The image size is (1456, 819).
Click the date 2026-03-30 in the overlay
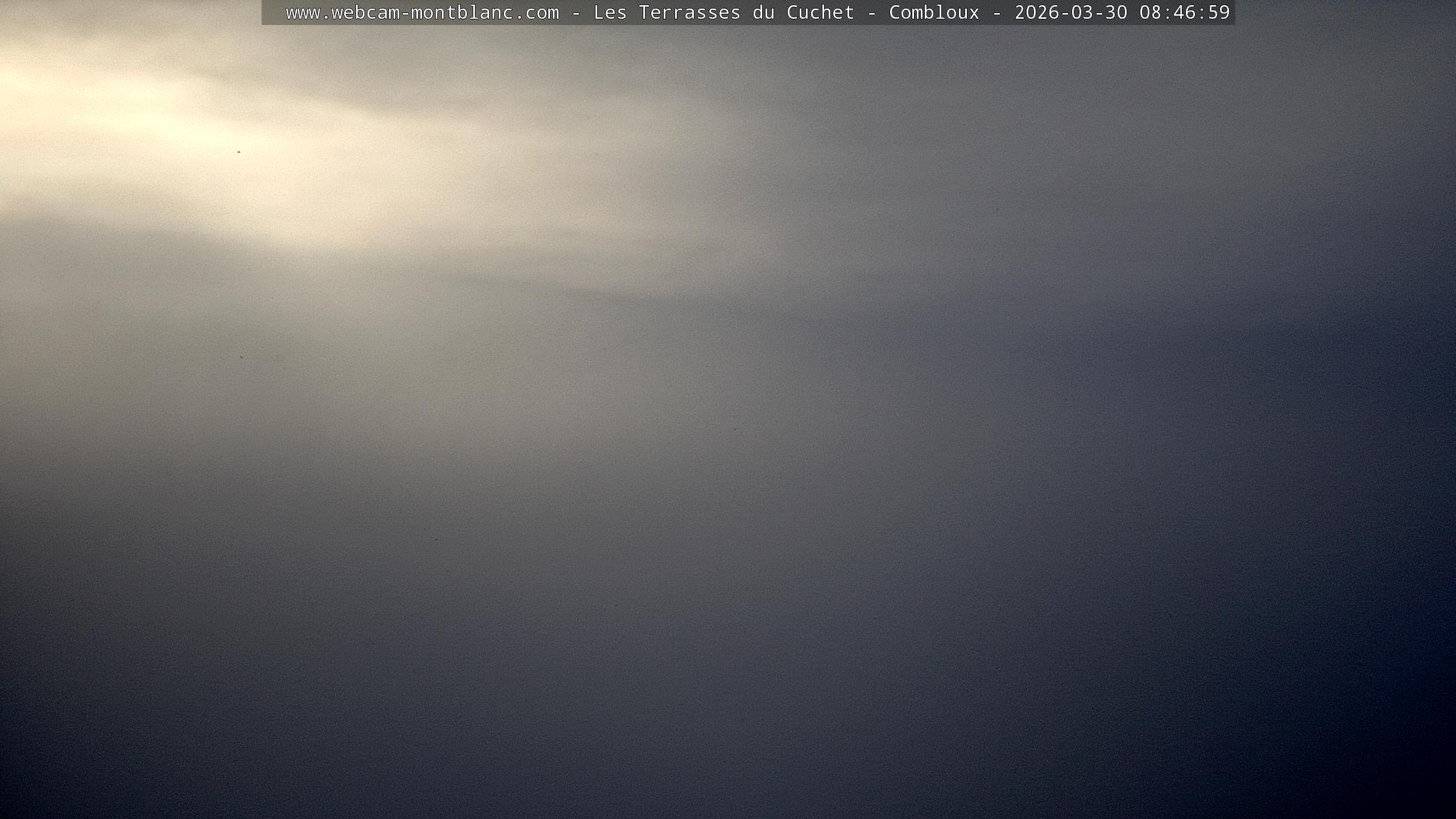1070,13
